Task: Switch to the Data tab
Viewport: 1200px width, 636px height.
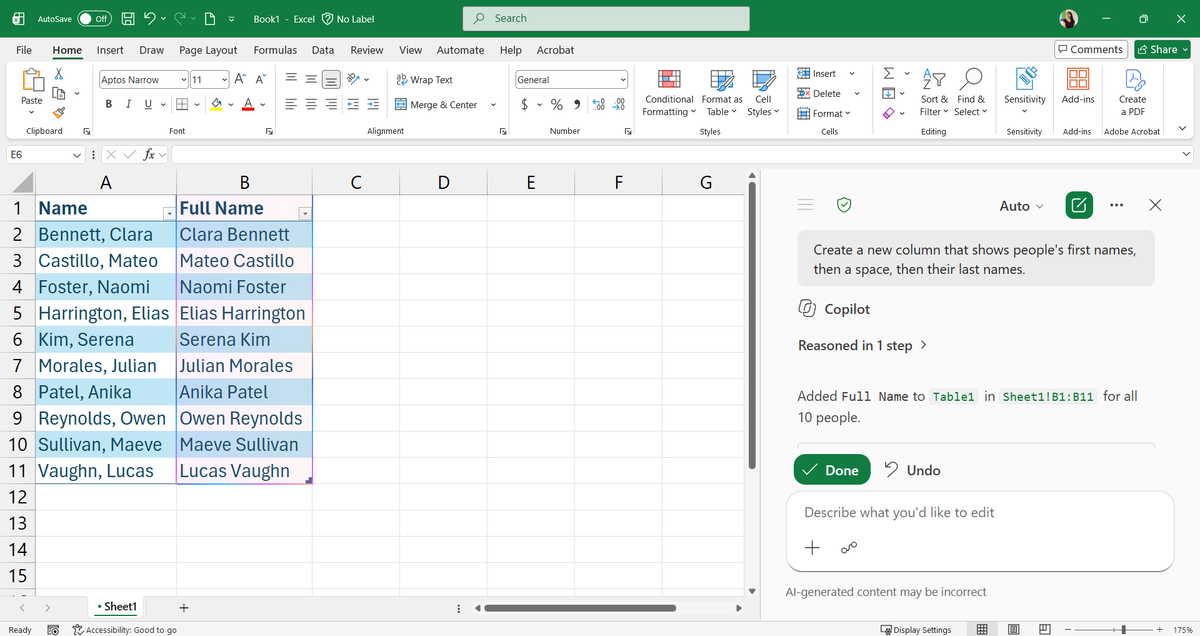Action: tap(323, 50)
